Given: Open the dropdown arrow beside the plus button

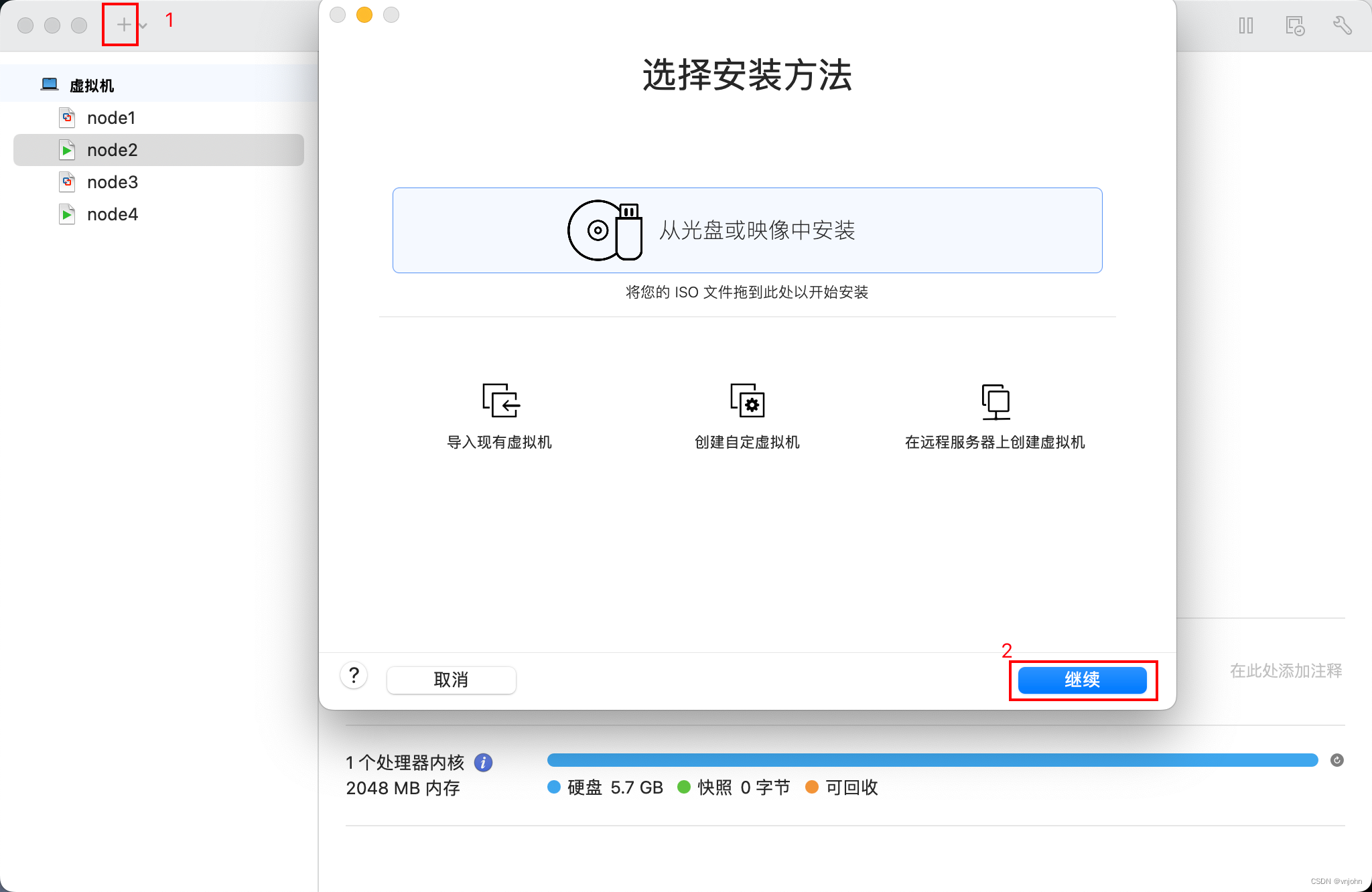Looking at the screenshot, I should 143,25.
